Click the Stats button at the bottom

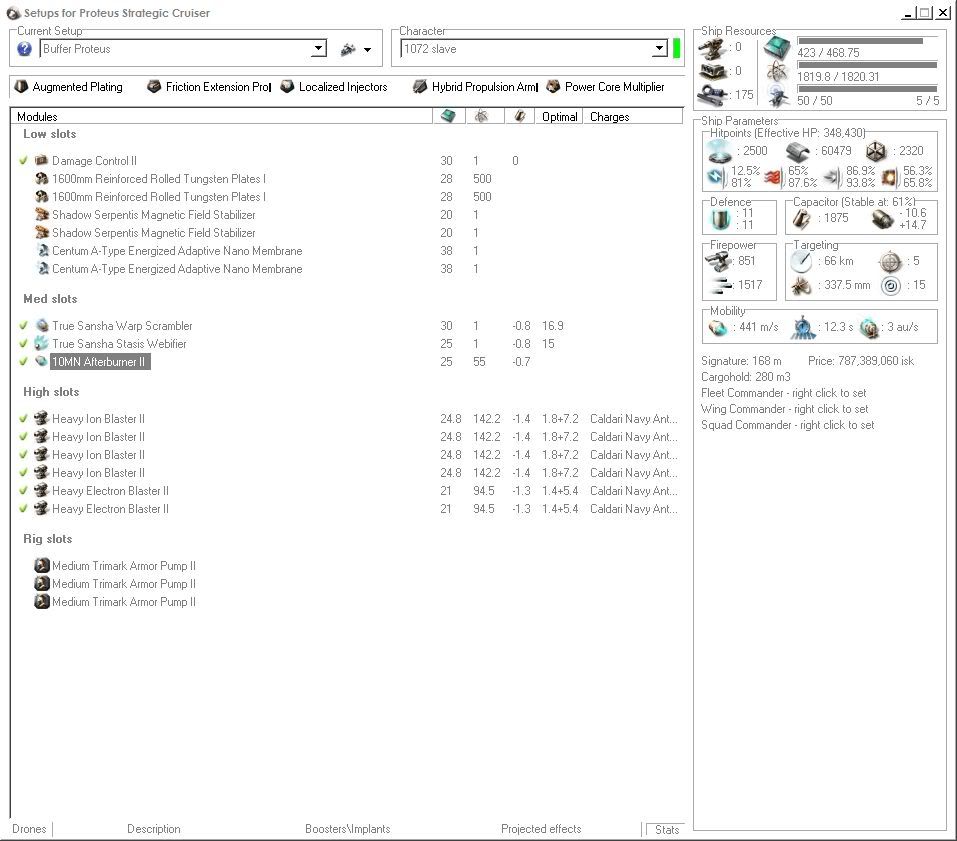pyautogui.click(x=666, y=830)
